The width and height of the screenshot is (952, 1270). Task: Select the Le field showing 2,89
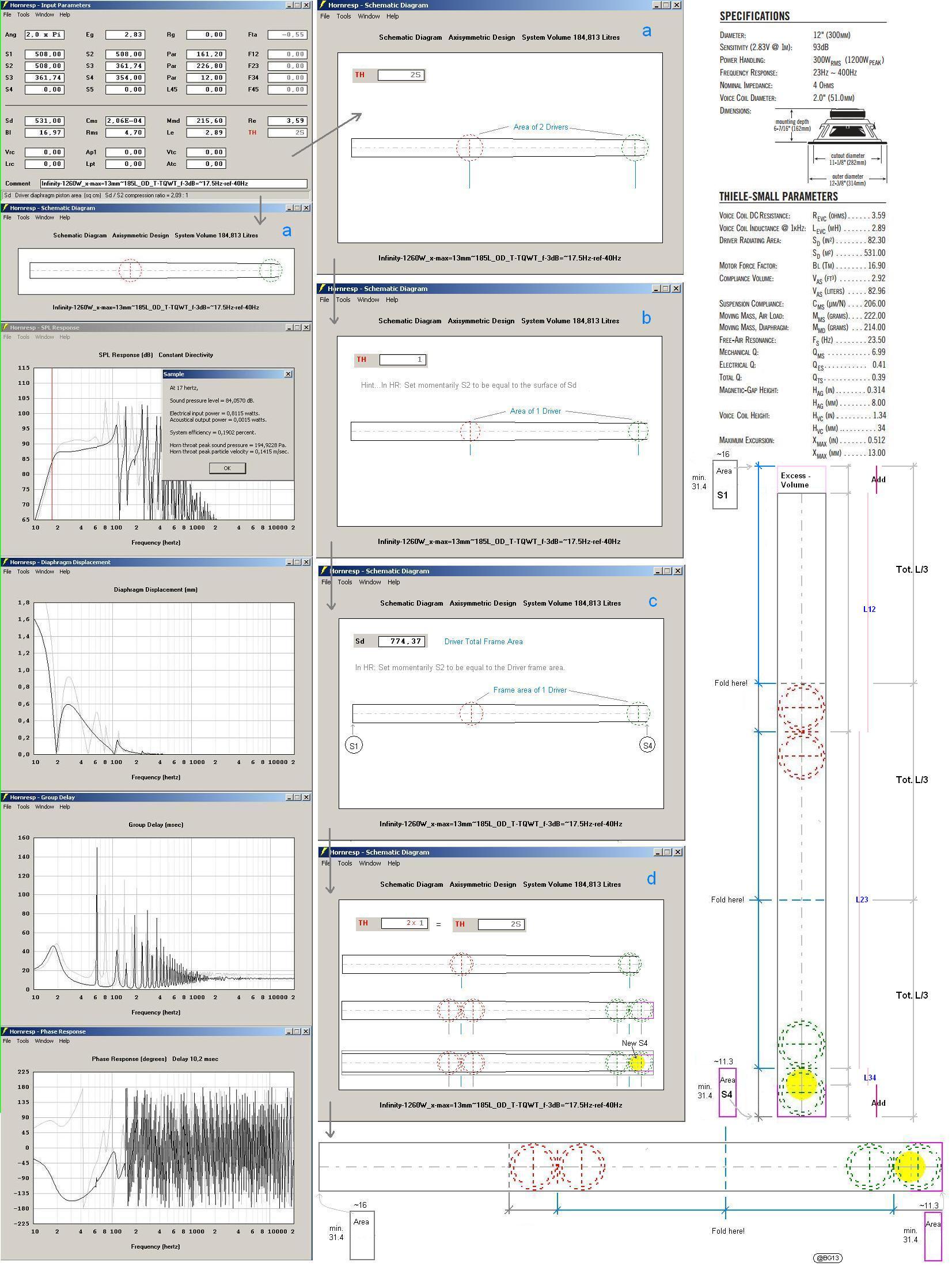(x=206, y=133)
